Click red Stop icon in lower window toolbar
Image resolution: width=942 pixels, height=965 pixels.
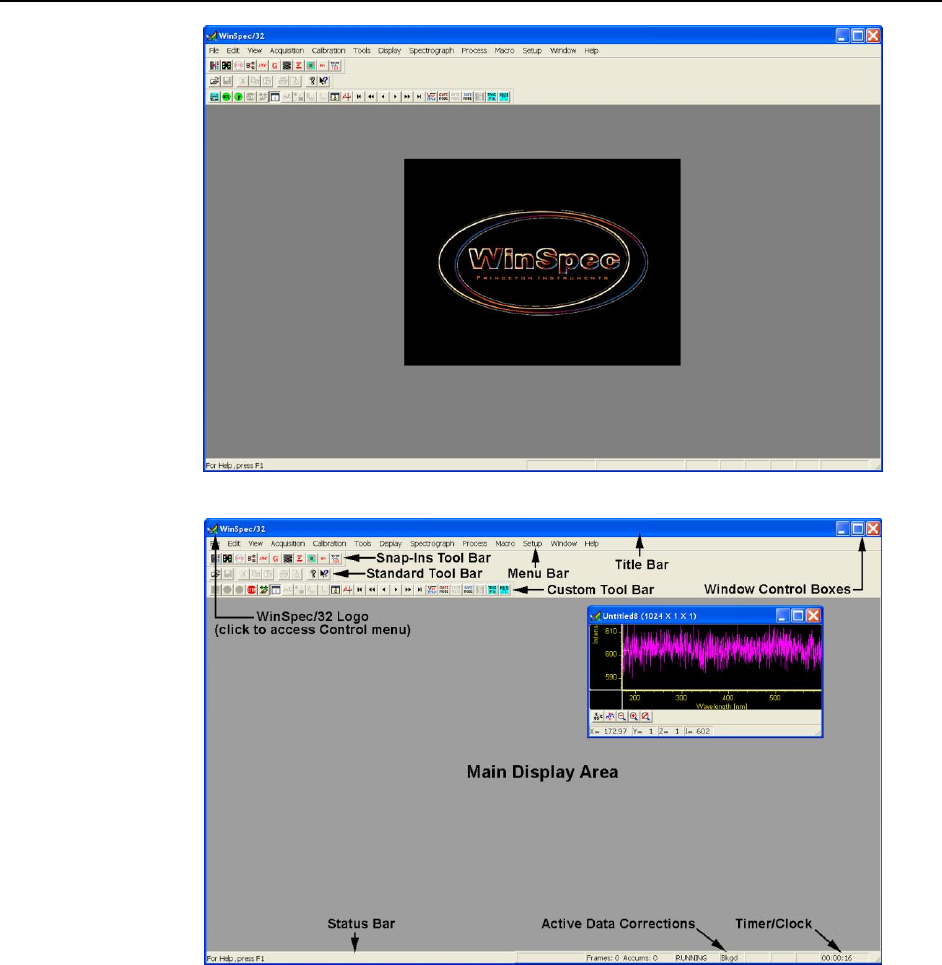click(252, 590)
